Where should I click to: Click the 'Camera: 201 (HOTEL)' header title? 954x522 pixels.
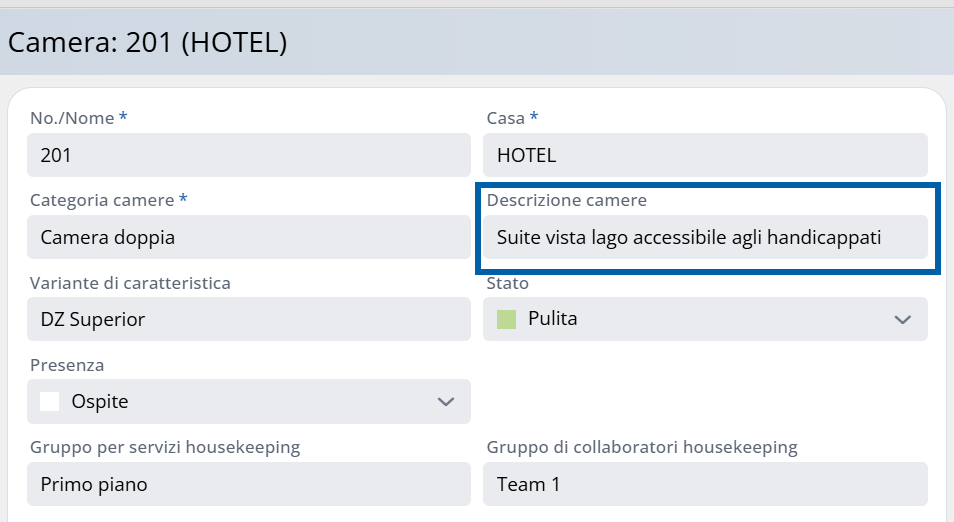tap(148, 42)
